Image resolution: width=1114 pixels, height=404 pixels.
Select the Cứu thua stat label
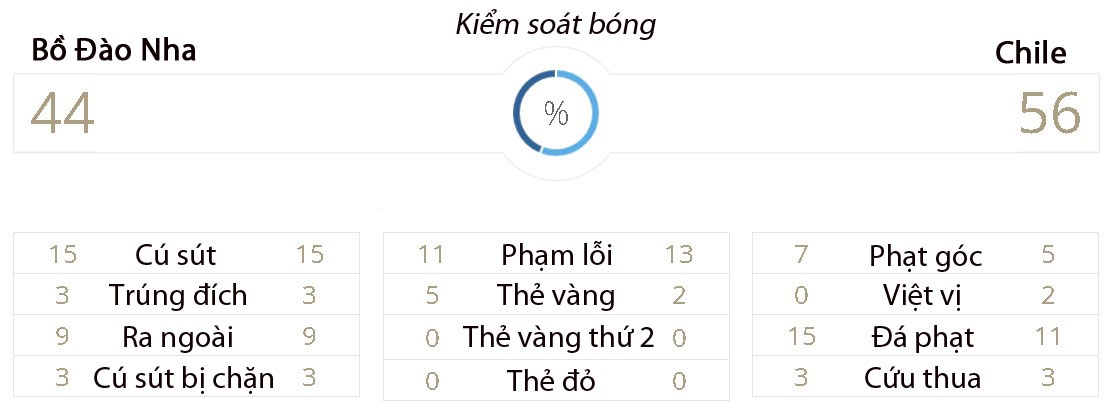pyautogui.click(x=922, y=378)
